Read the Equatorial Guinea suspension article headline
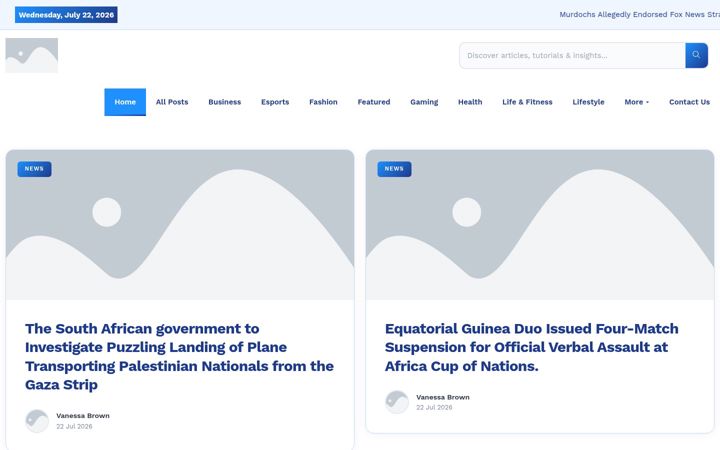Viewport: 720px width, 450px height. tap(532, 347)
